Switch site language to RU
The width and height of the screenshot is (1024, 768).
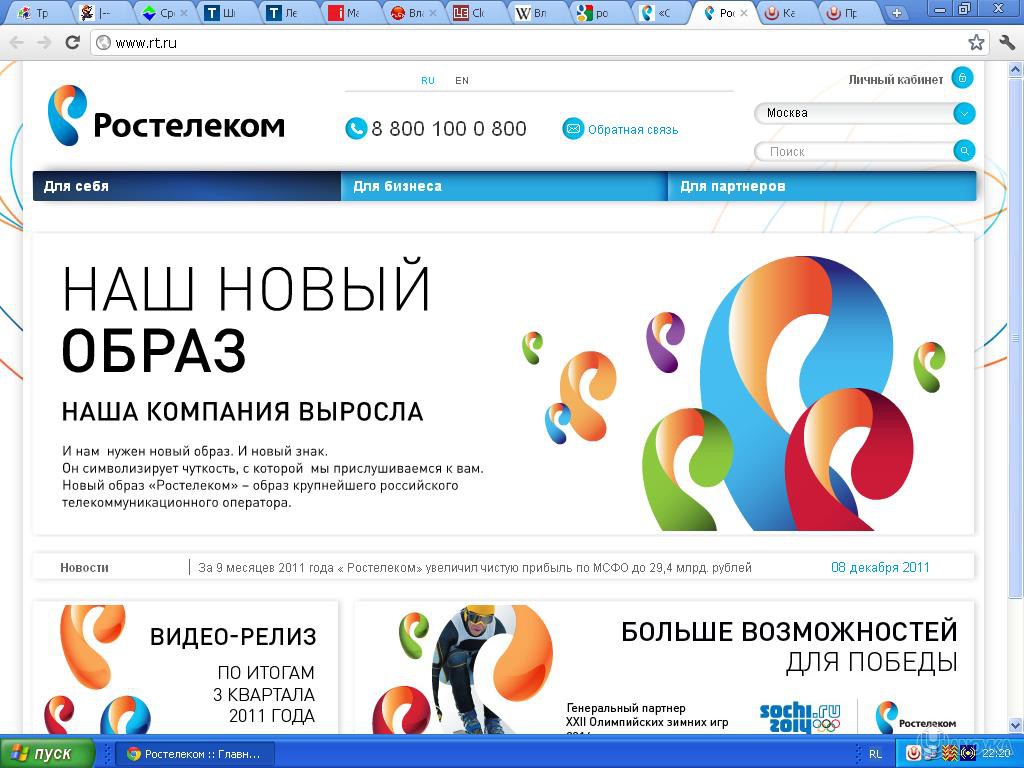tap(428, 80)
